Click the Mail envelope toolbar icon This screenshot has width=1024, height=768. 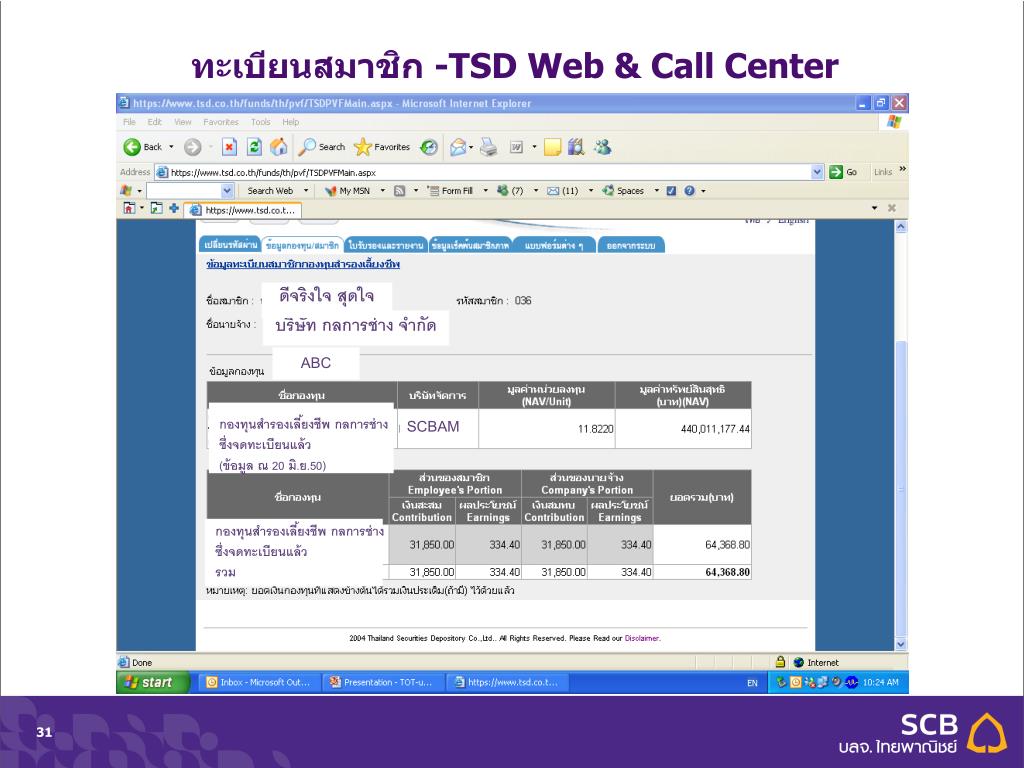click(458, 148)
